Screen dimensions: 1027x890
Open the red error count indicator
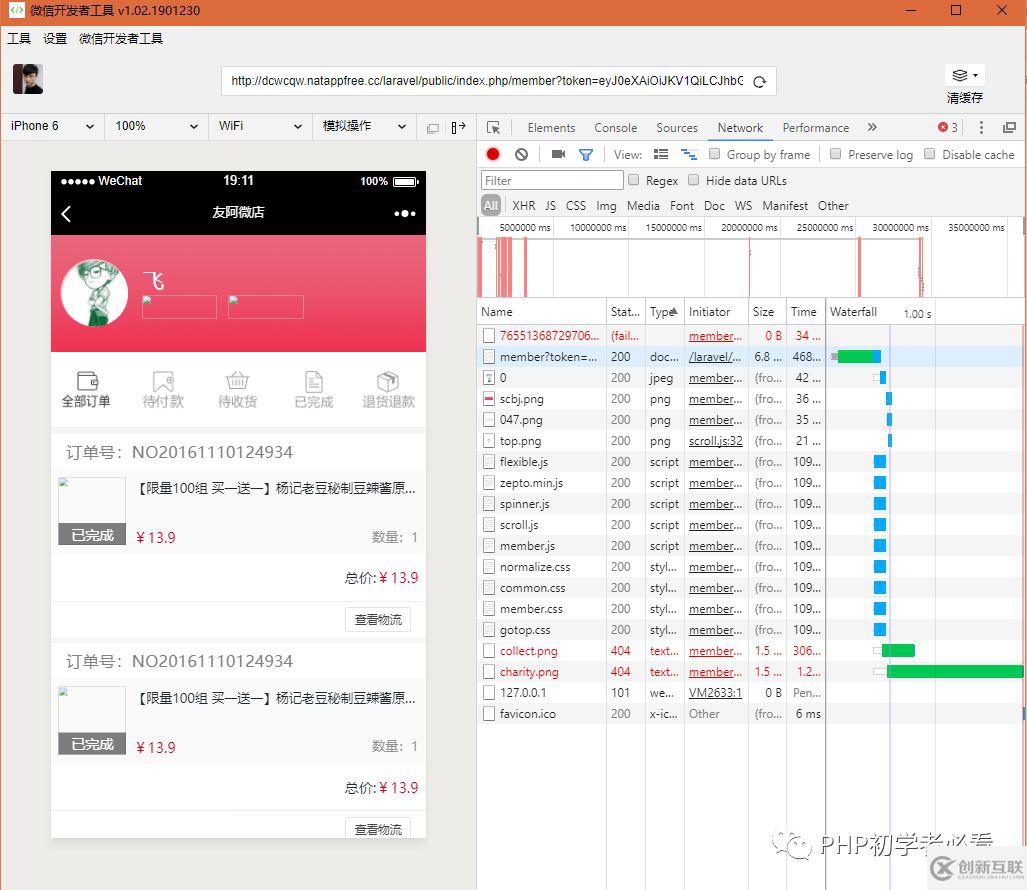(x=948, y=127)
